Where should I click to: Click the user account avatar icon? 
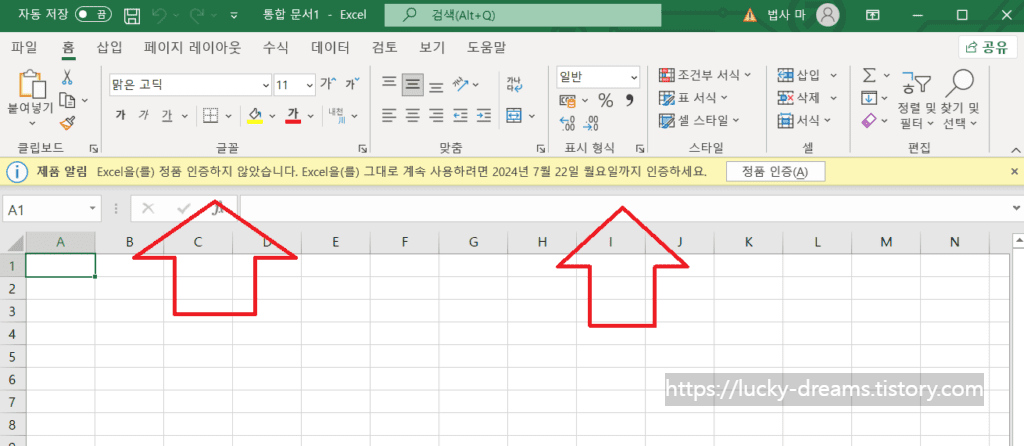pyautogui.click(x=828, y=14)
